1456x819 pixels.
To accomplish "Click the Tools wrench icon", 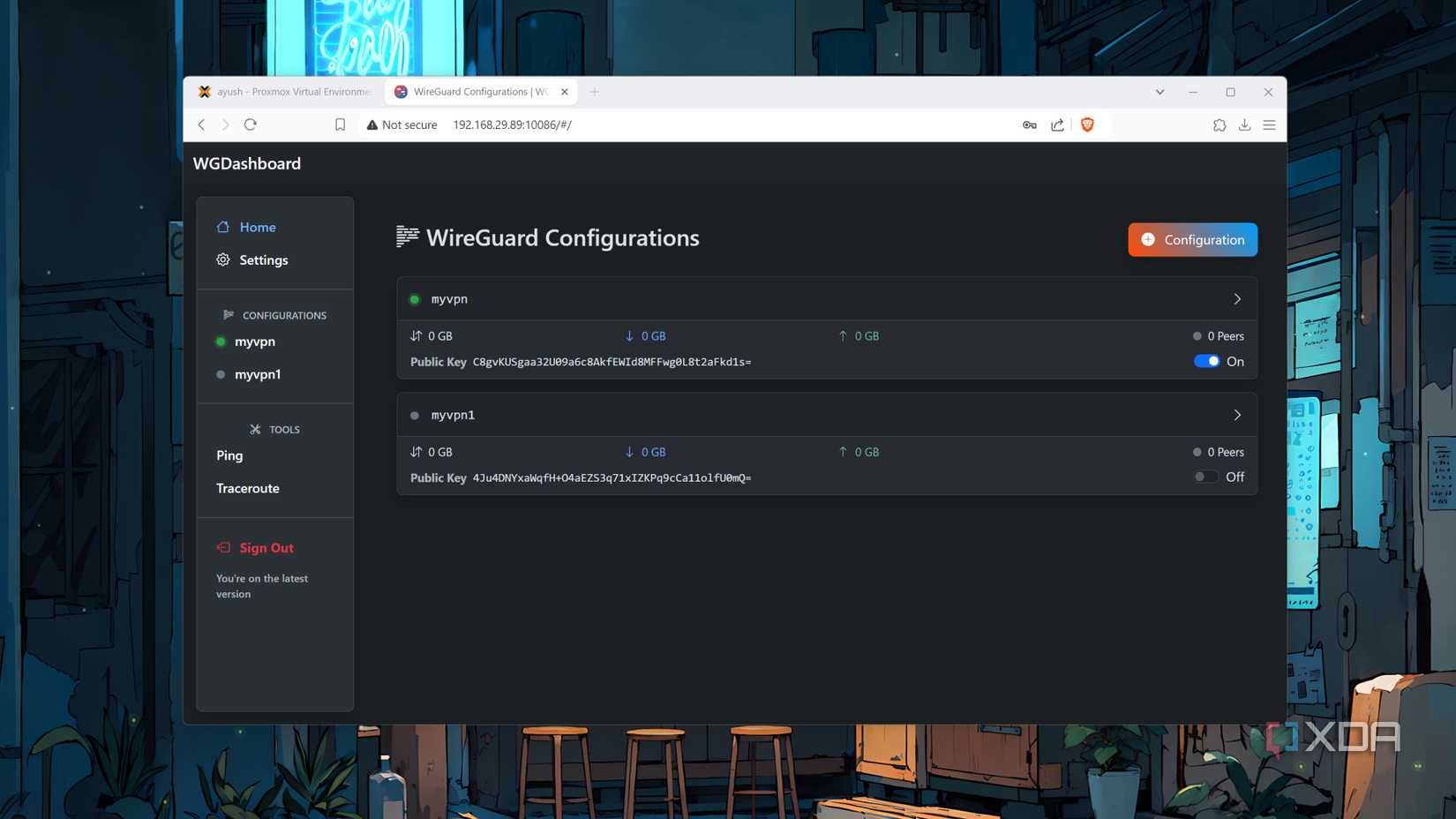I will [256, 429].
